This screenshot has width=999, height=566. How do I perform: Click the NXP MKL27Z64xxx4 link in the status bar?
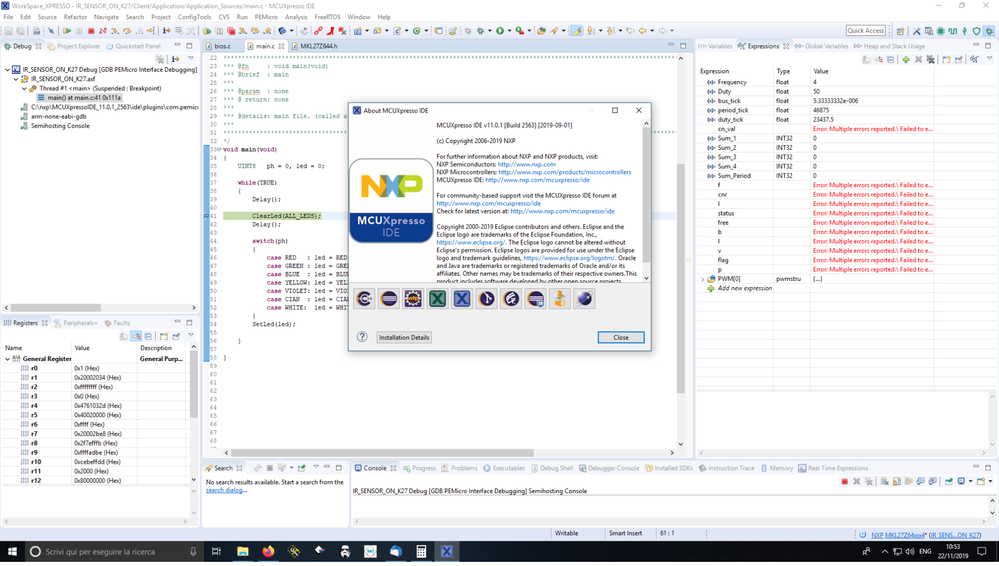point(898,535)
